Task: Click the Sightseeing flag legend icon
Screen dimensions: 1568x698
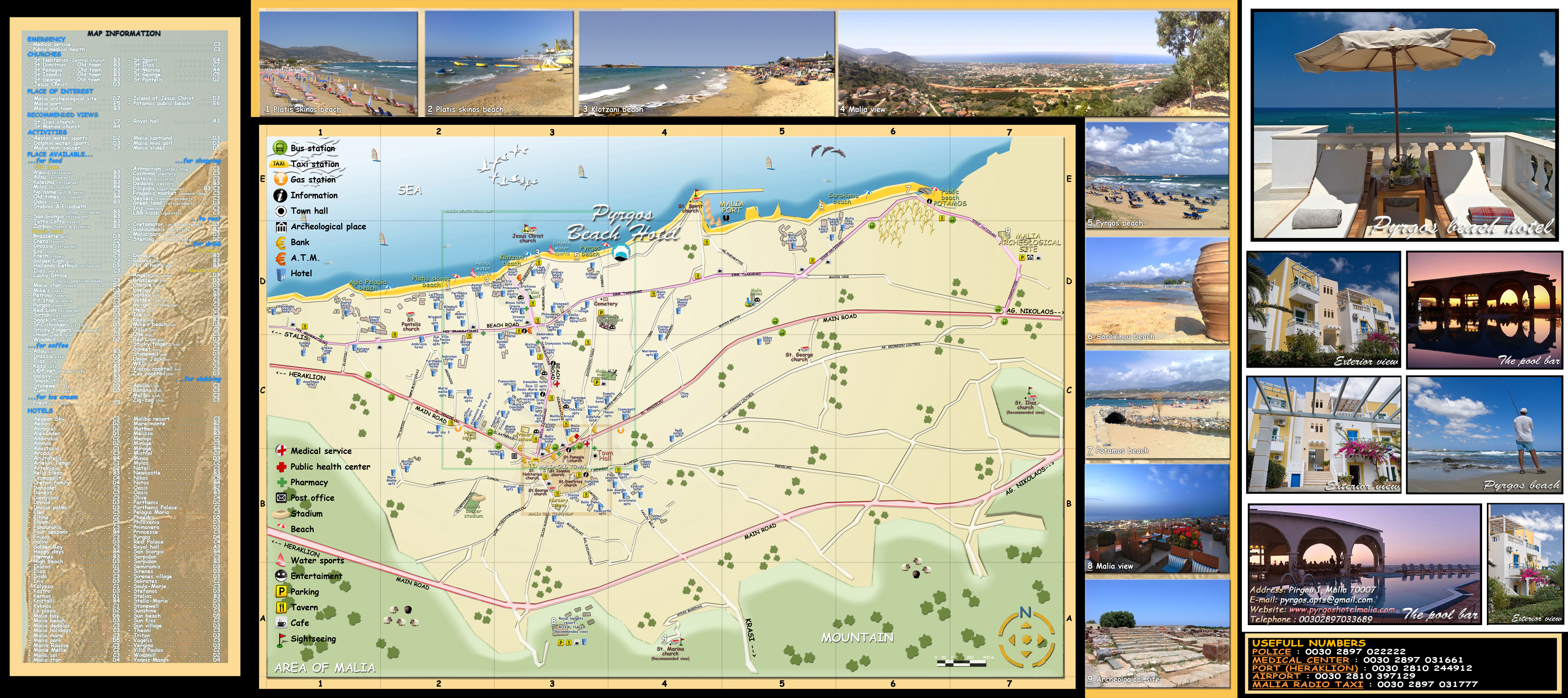Action: (x=281, y=639)
